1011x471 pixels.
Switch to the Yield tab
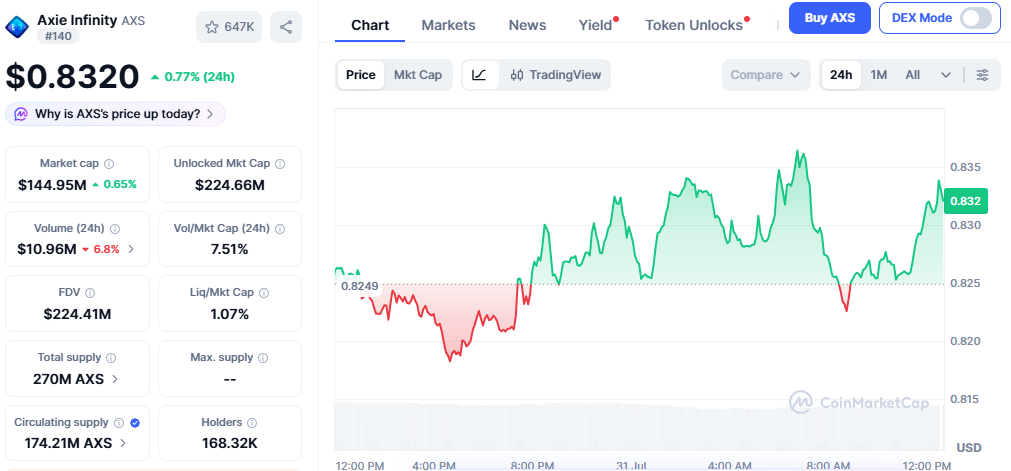pyautogui.click(x=595, y=25)
